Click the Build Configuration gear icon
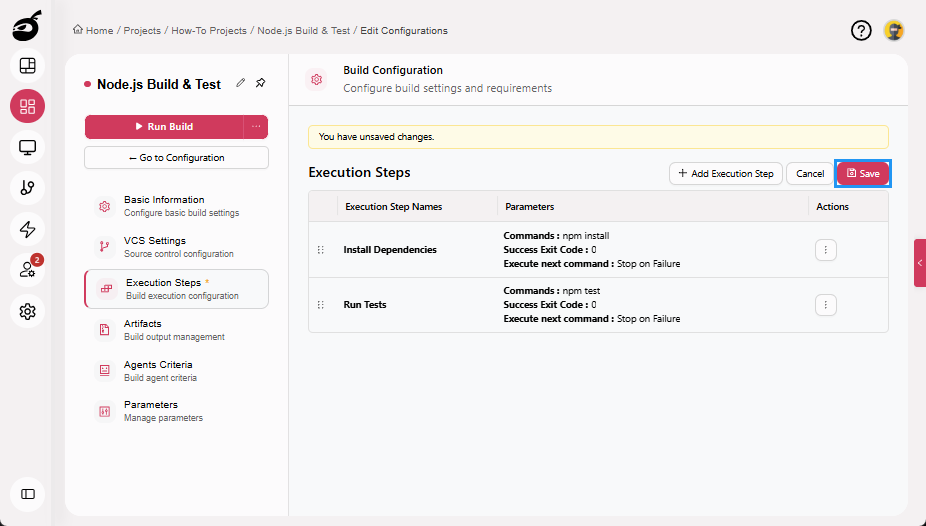926x526 pixels. click(x=317, y=79)
